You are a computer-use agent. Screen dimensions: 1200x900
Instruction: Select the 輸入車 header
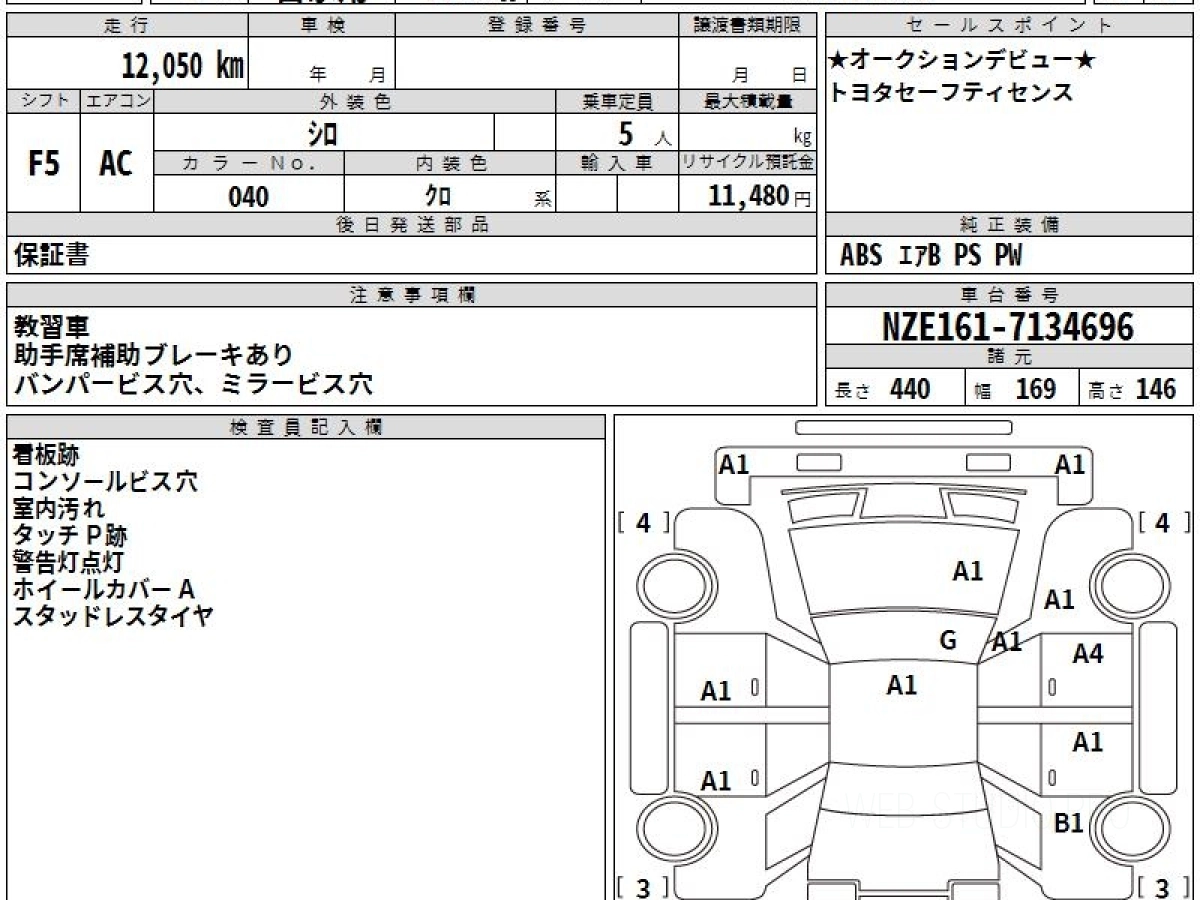[x=617, y=163]
